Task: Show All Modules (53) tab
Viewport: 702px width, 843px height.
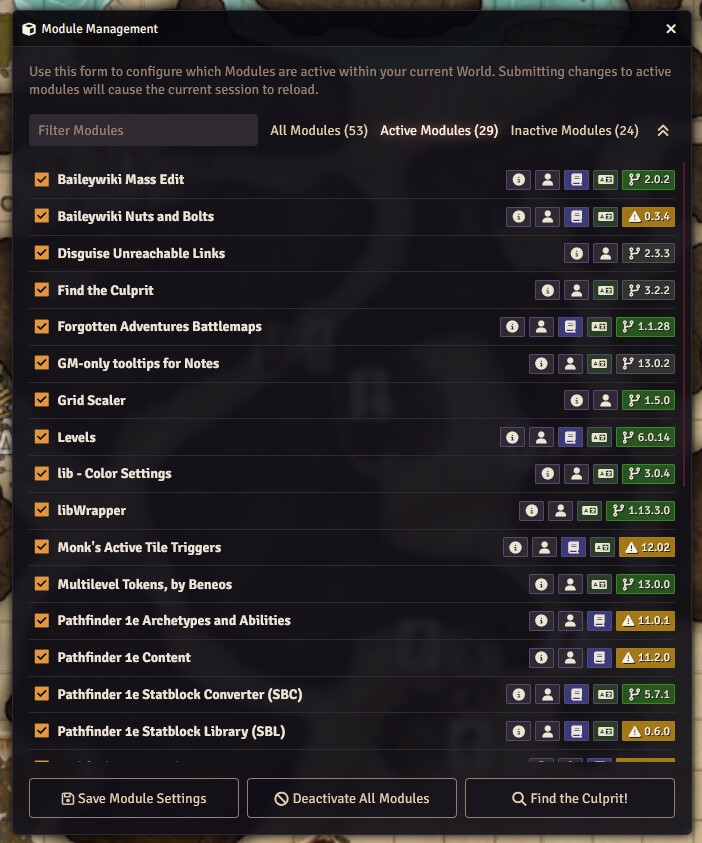Action: 319,131
